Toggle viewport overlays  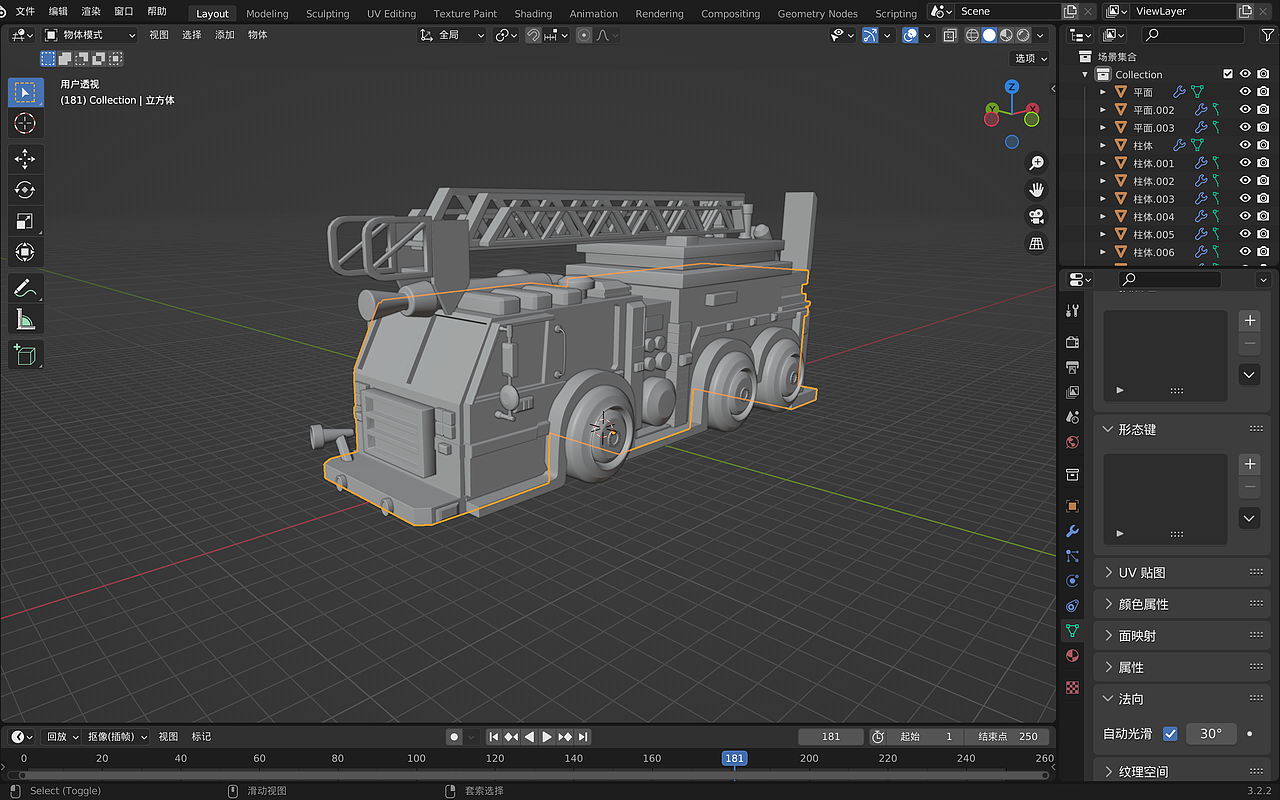(910, 35)
